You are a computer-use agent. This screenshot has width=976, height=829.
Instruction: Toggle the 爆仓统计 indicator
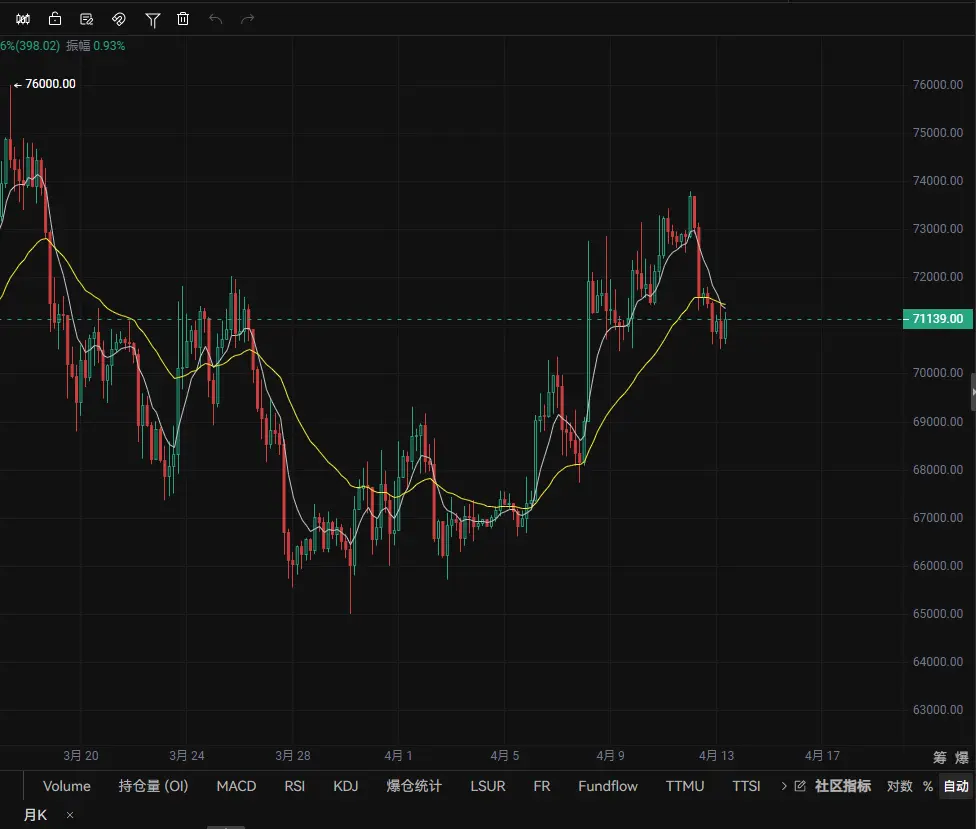tap(414, 786)
